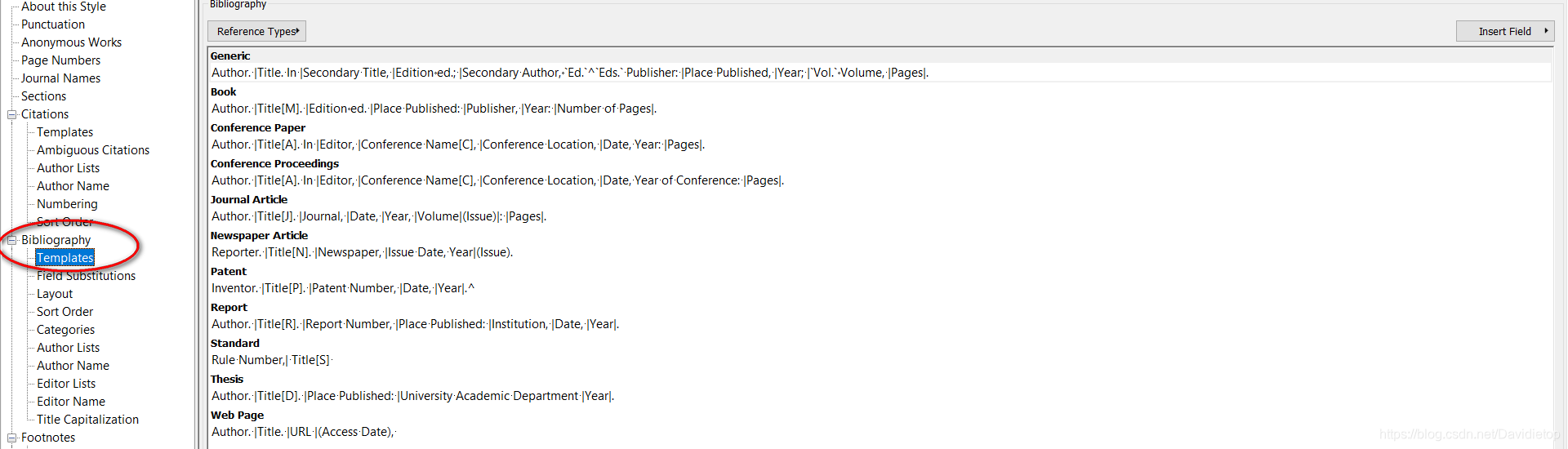Open Author Lists under Bibliography
Viewport: 1568px width, 449px height.
point(68,348)
